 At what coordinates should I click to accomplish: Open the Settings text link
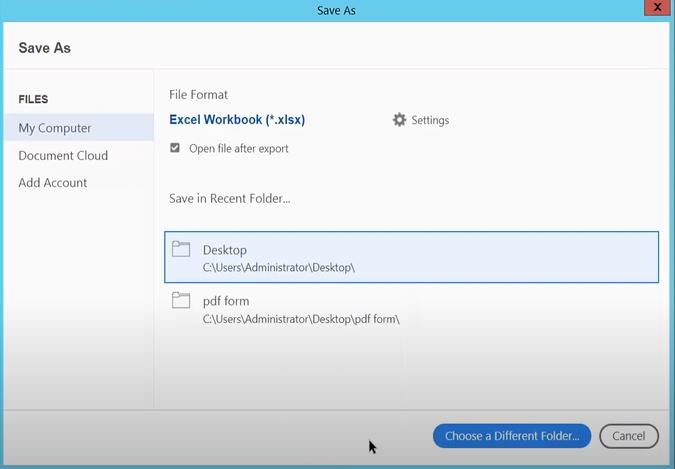pos(430,120)
